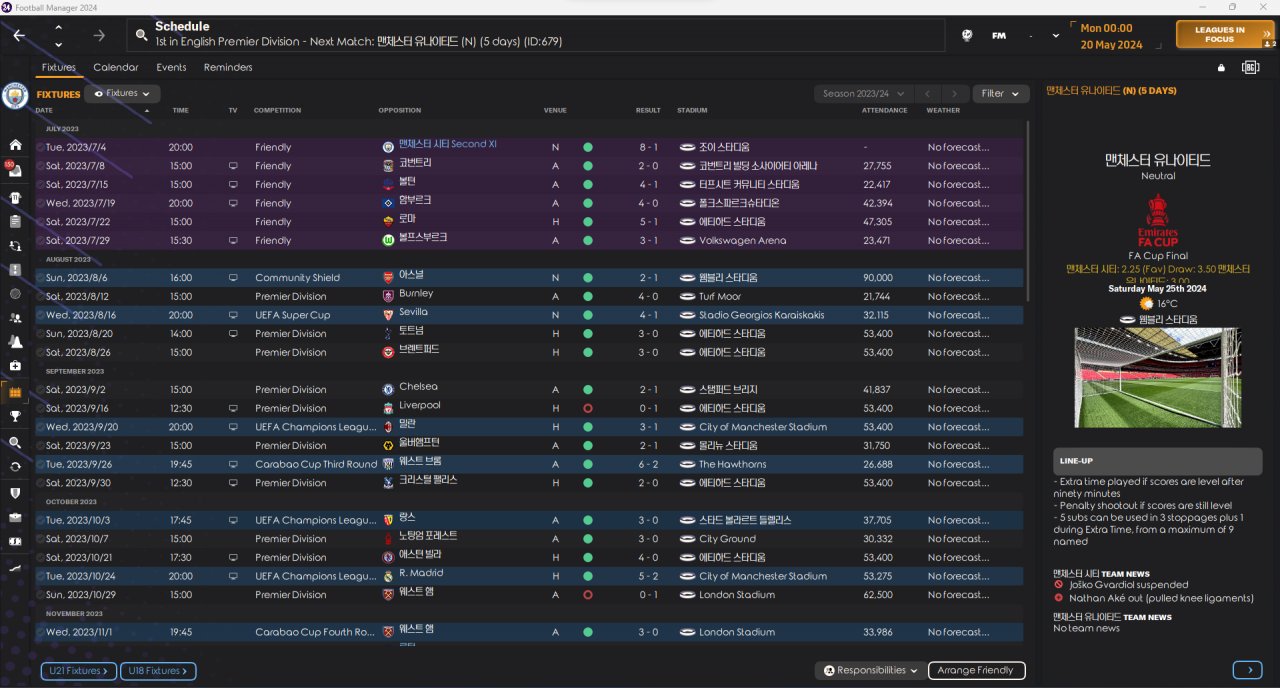Open the Club Vision briefcase icon

(15, 518)
